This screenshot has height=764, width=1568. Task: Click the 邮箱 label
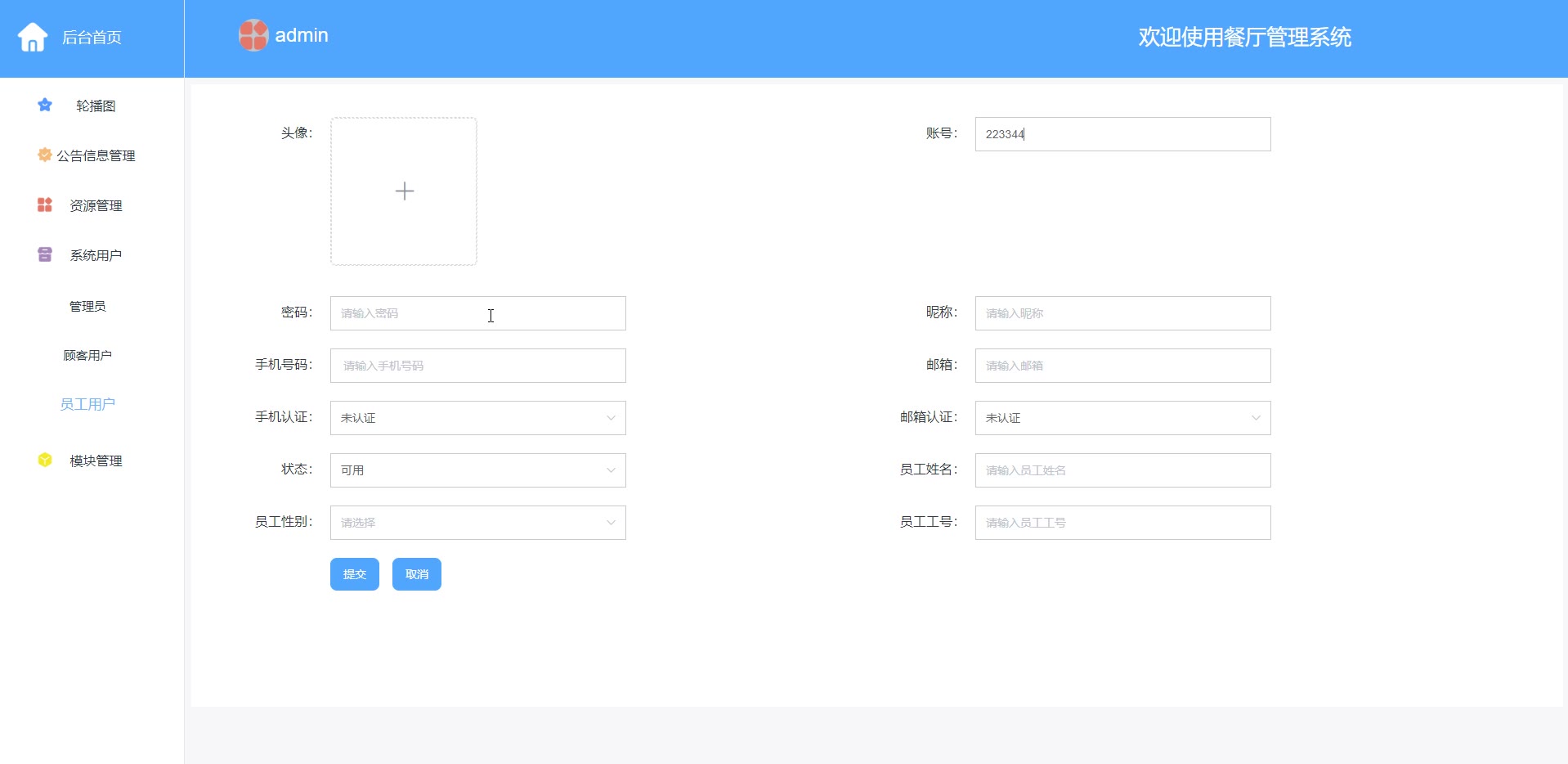click(x=942, y=365)
